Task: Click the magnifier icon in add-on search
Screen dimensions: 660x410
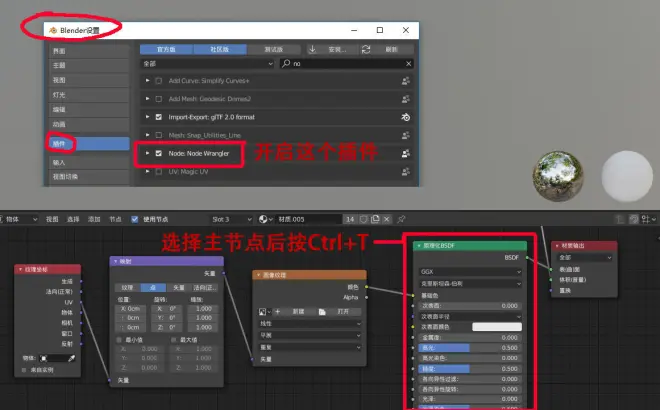Action: (286, 64)
